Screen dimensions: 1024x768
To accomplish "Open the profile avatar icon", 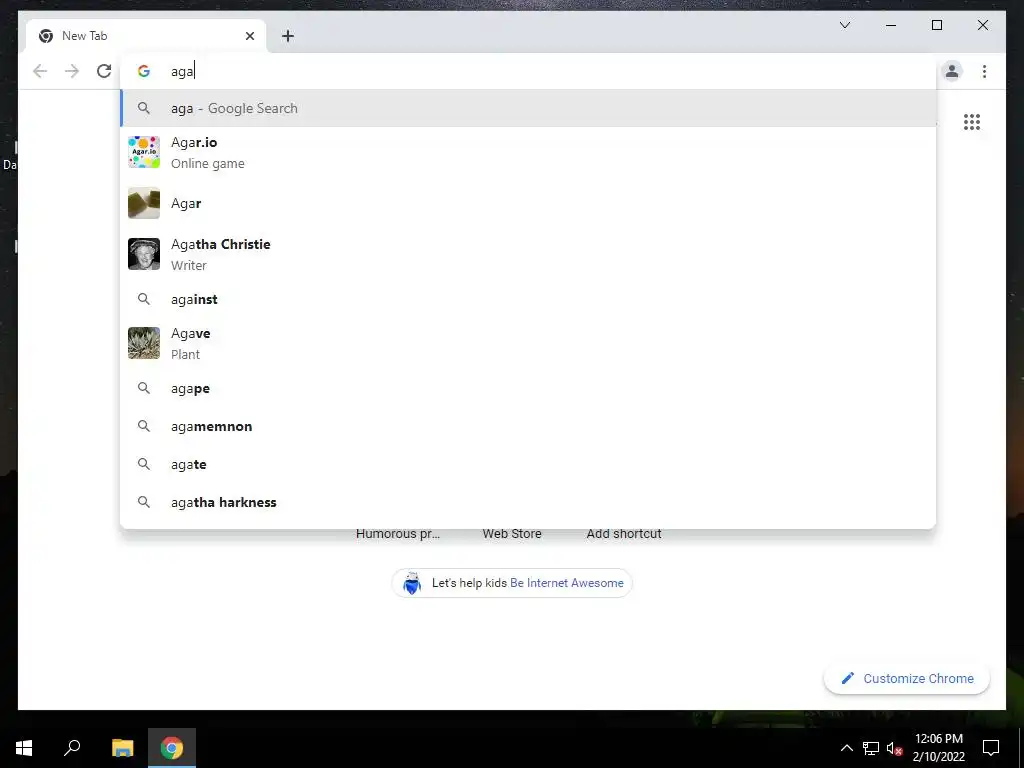I will [952, 71].
